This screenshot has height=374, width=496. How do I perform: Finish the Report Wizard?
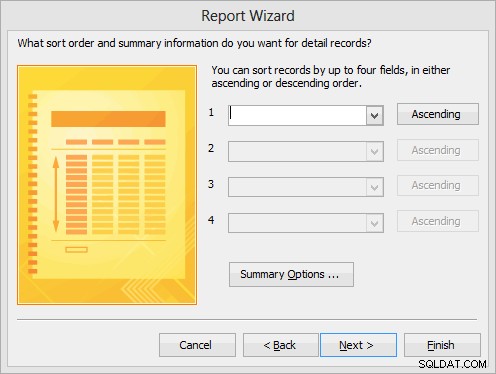tap(442, 345)
